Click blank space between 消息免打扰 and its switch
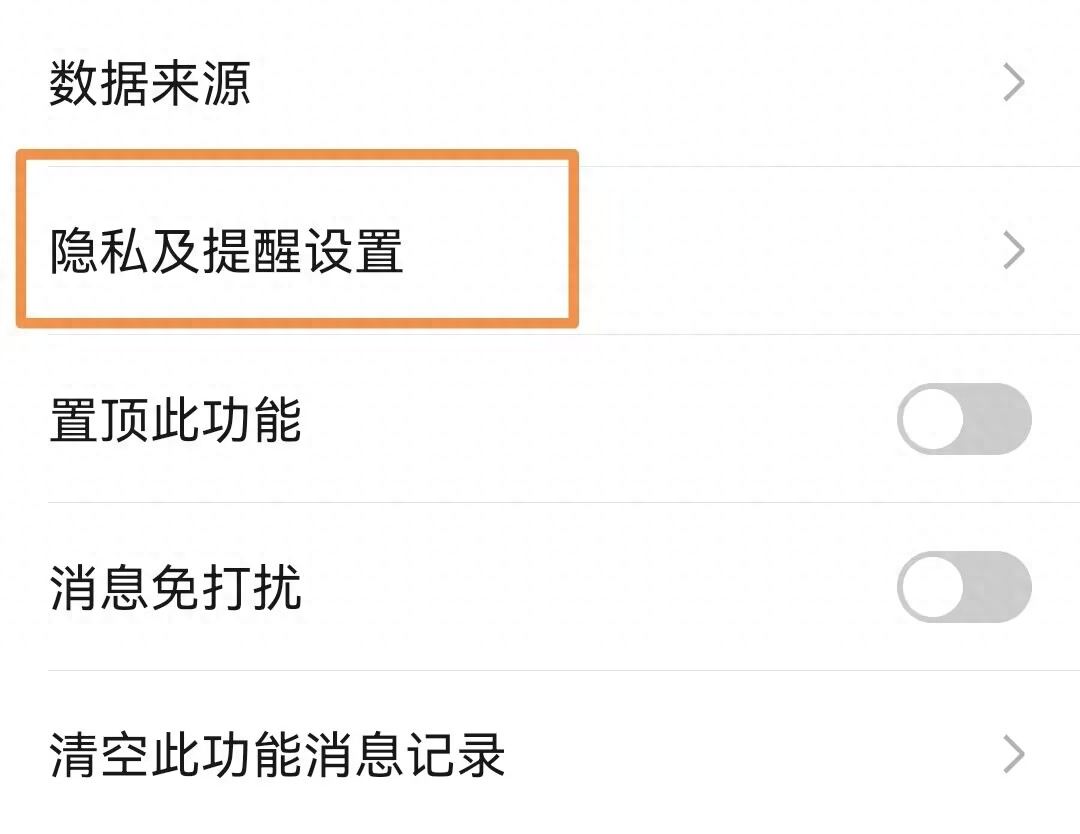Viewport: 1080px width, 834px height. 600,588
